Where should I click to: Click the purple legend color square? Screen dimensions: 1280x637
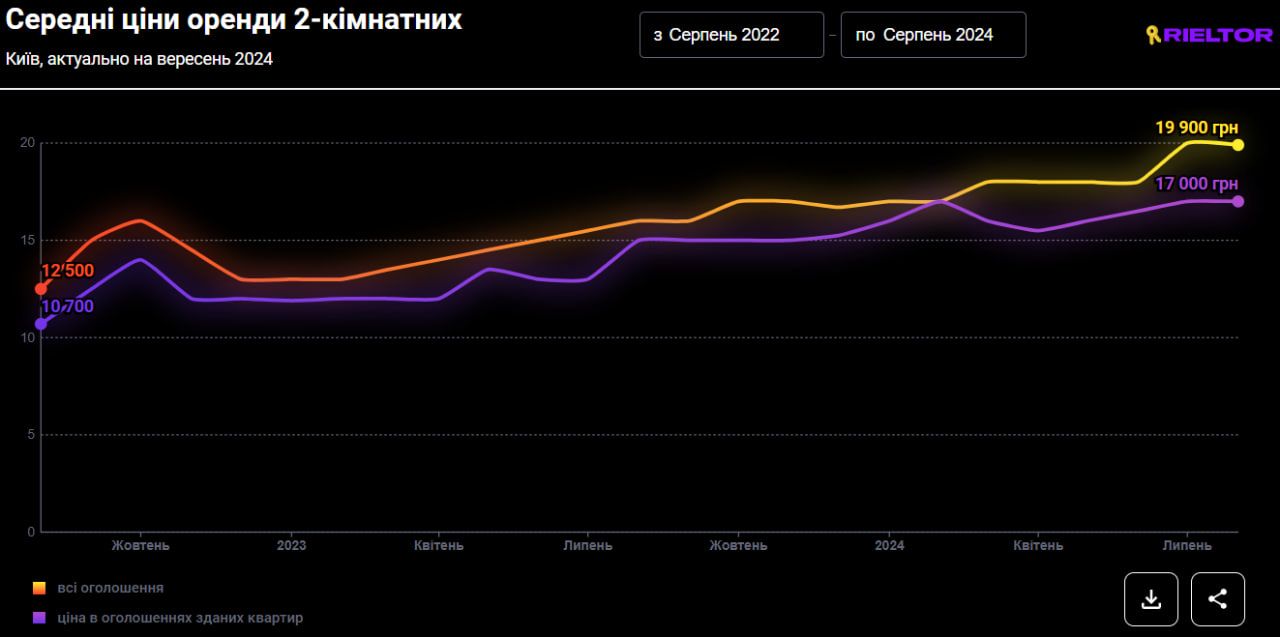coord(39,618)
